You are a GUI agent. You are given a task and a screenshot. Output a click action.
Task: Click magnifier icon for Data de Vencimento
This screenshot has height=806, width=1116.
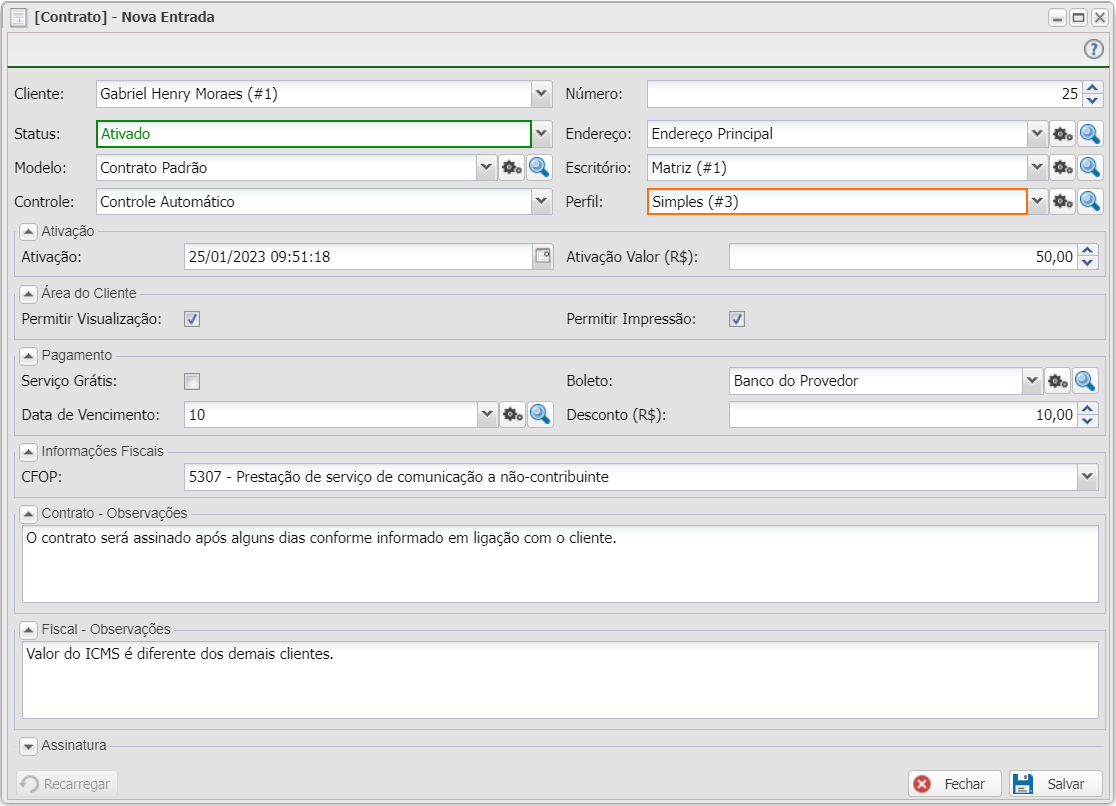click(540, 415)
